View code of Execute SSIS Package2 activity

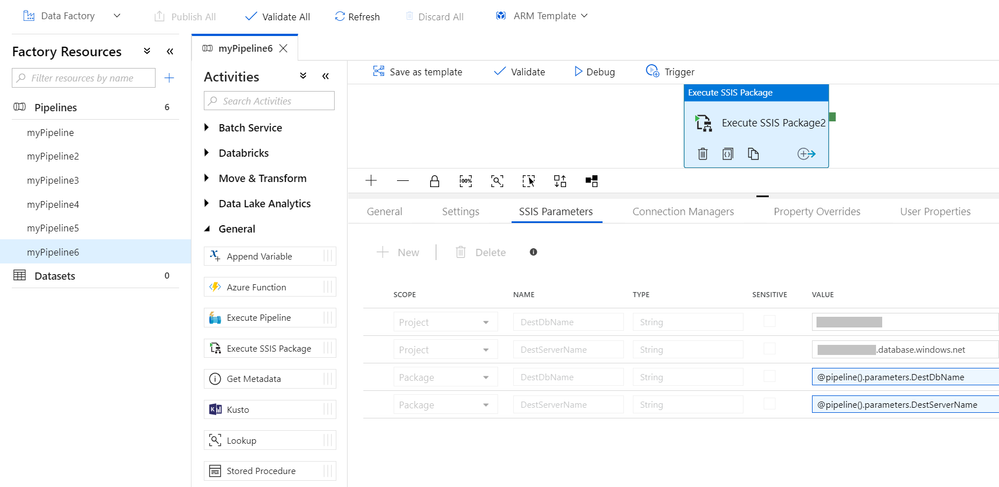tap(728, 154)
